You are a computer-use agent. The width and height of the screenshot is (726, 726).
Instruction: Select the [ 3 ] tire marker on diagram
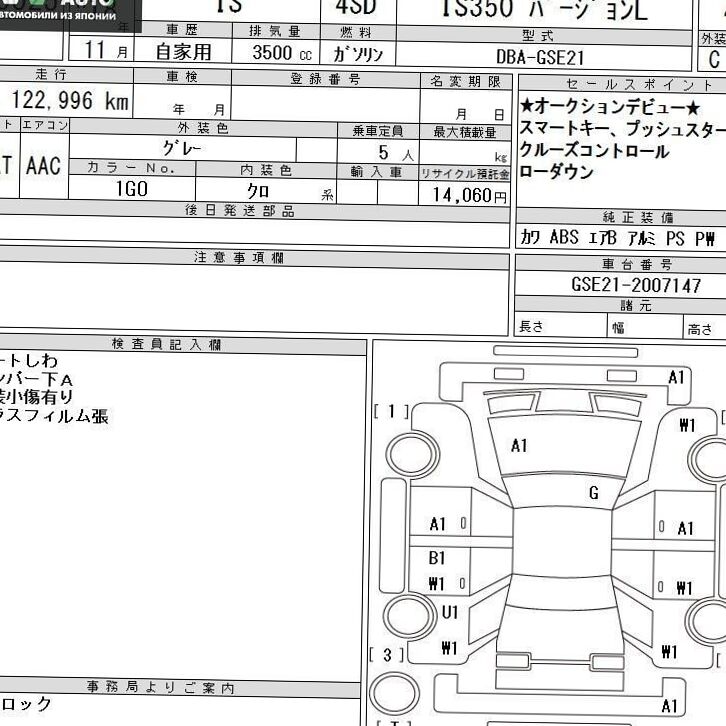pyautogui.click(x=387, y=655)
